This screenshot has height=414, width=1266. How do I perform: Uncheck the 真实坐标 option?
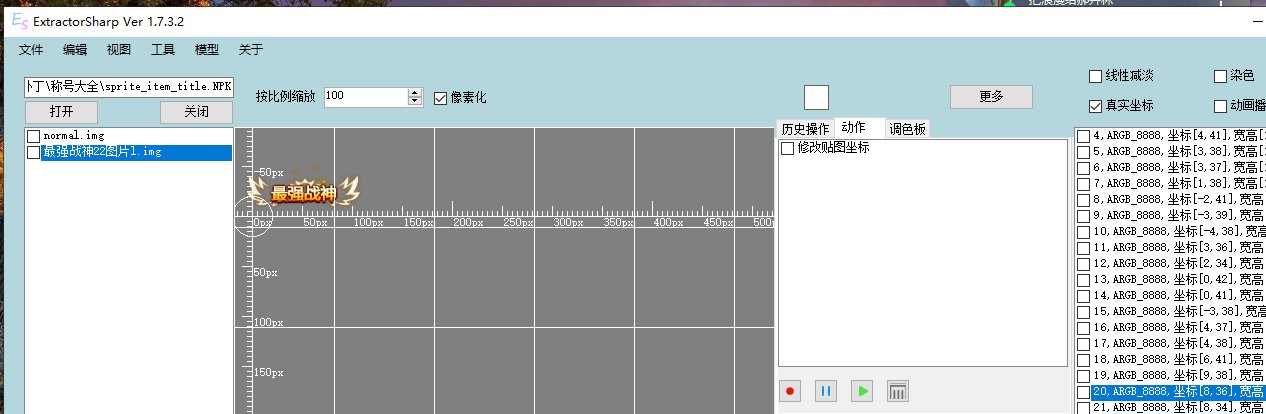click(x=1096, y=106)
